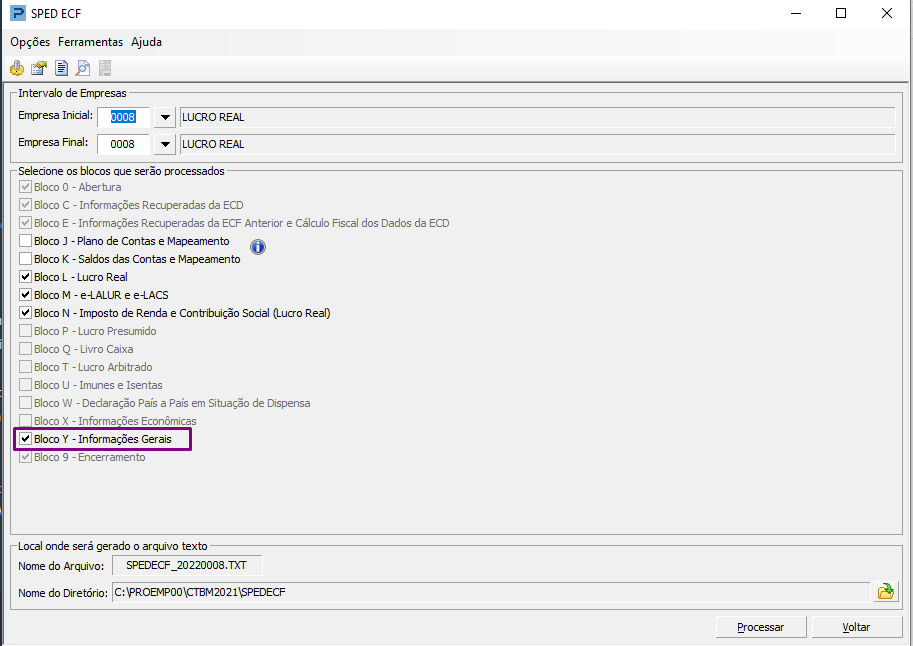Click the Empresa Final name field LUCRO REAL
The width and height of the screenshot is (913, 646).
coord(537,144)
